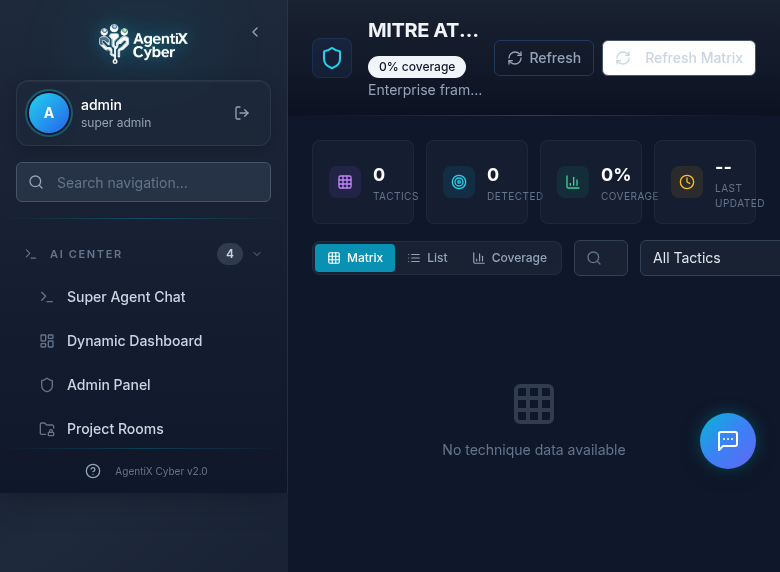This screenshot has height=572, width=780.
Task: Click the admin user card
Action: point(143,113)
